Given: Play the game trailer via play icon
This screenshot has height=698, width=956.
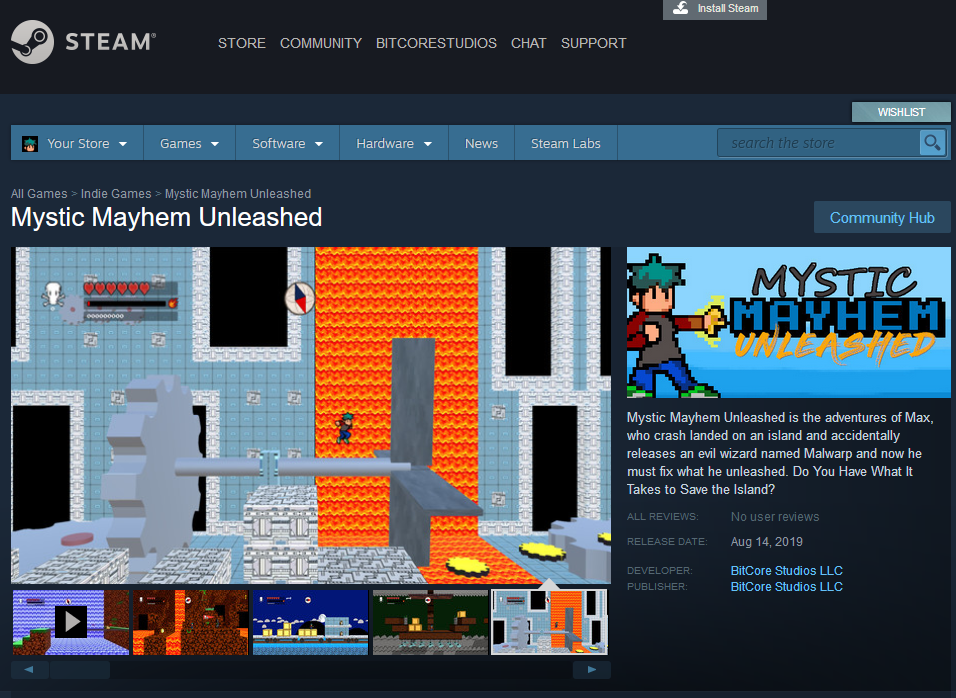Looking at the screenshot, I should click(70, 620).
